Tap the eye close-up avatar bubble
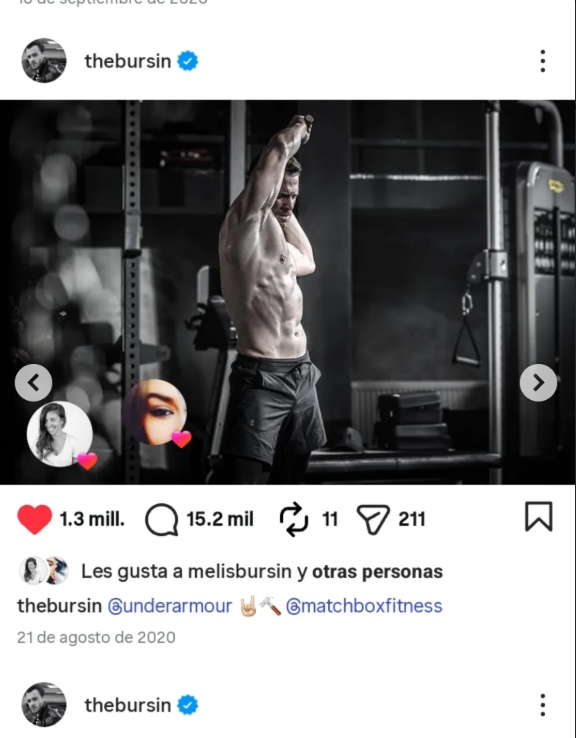This screenshot has width=576, height=738. (154, 412)
